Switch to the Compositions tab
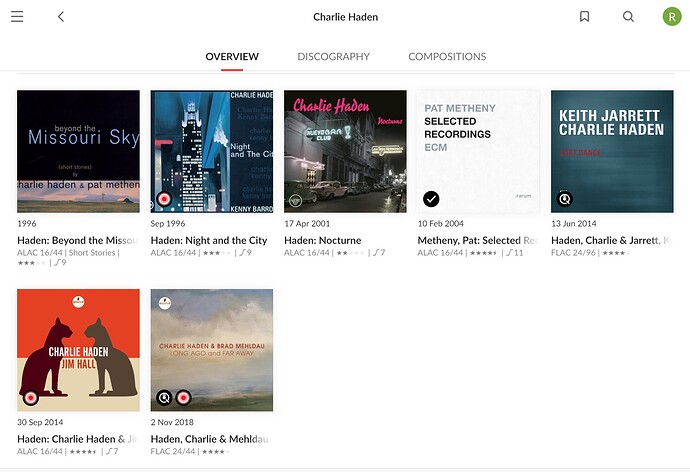This screenshot has height=472, width=690. (x=447, y=56)
